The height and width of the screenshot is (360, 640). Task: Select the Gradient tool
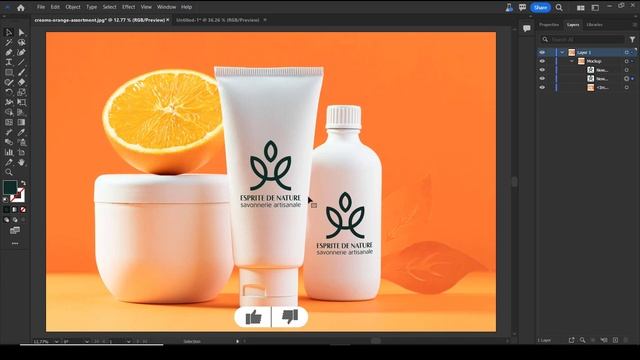tap(21, 122)
